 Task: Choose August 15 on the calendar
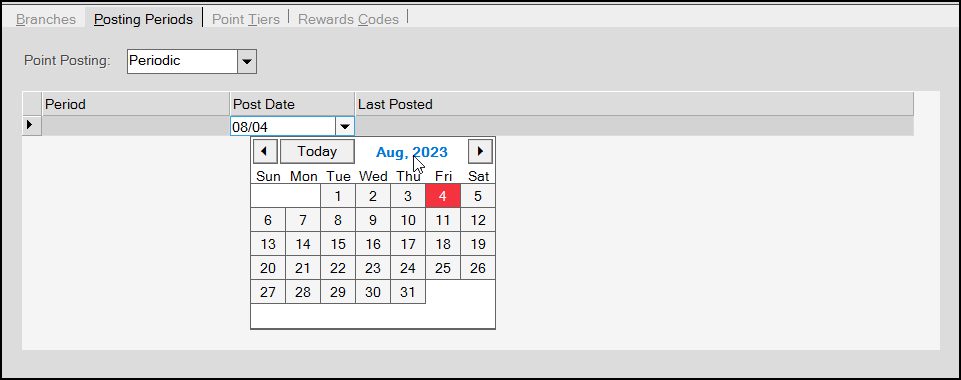pos(338,244)
